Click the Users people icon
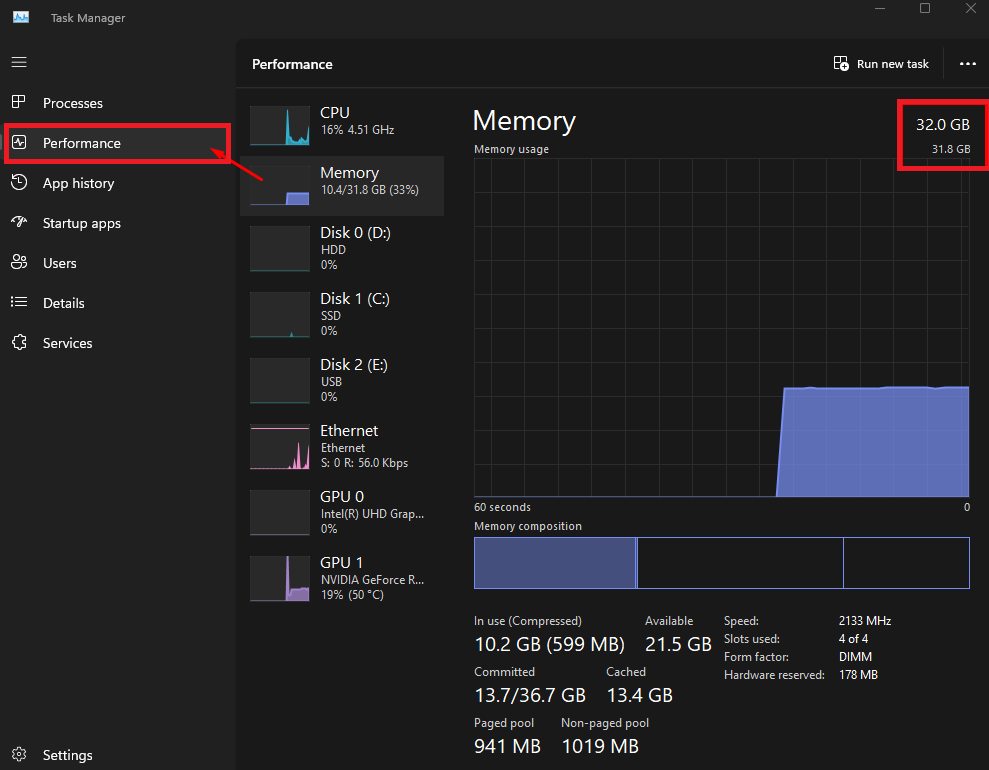Screen dimensions: 989x770 (19, 262)
